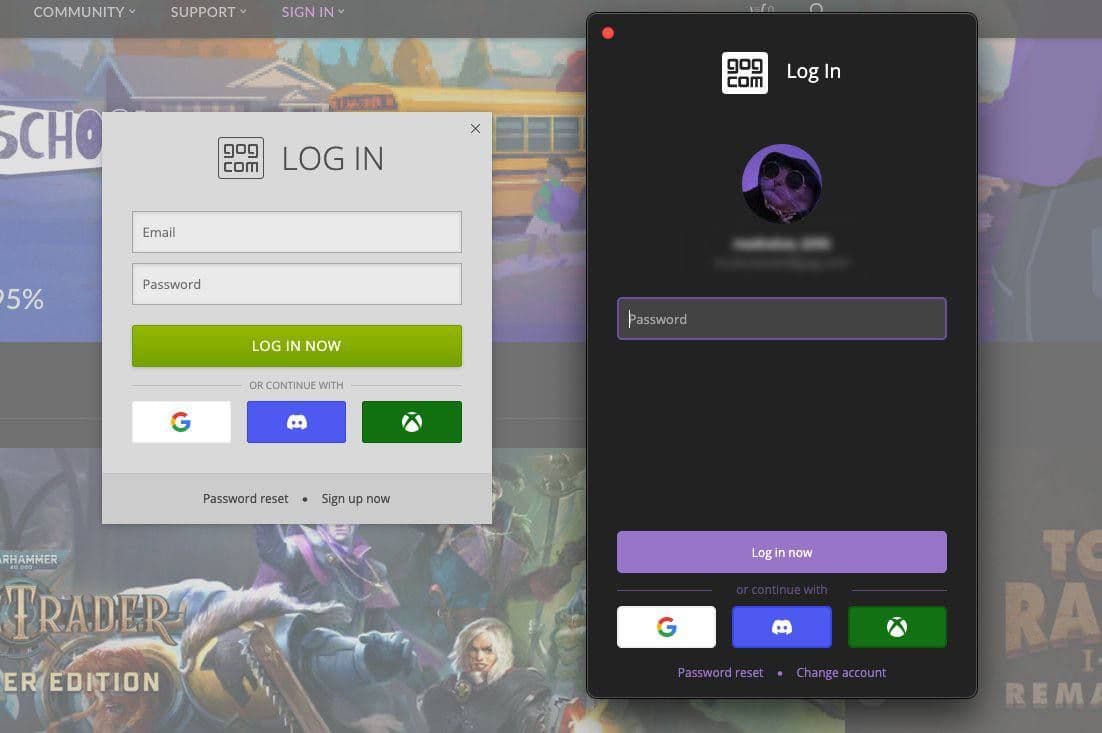Click the user avatar in dark window
The width and height of the screenshot is (1102, 733).
[x=782, y=183]
